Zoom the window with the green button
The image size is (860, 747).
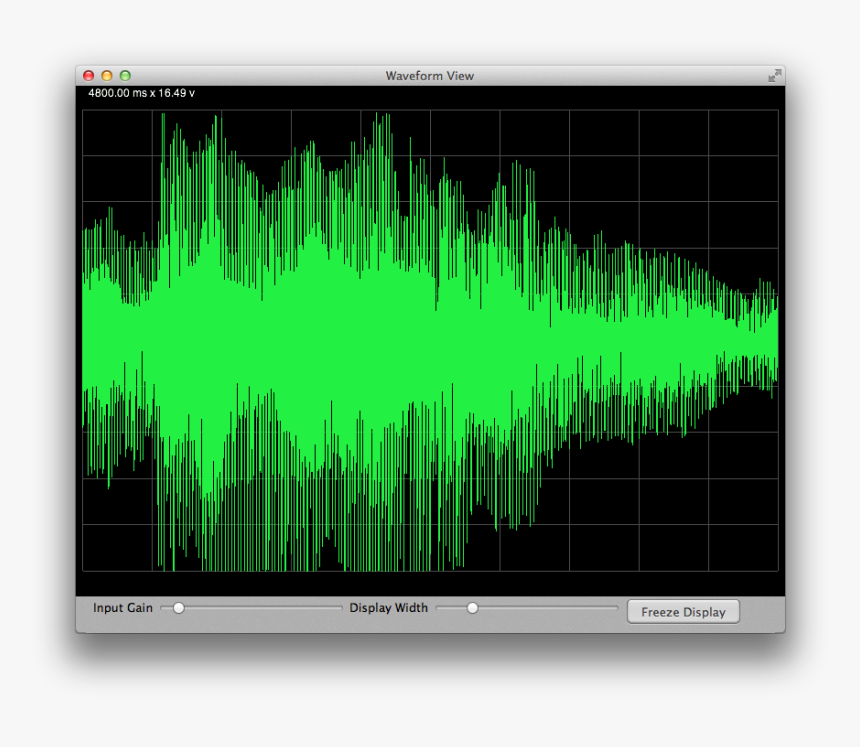[x=125, y=76]
